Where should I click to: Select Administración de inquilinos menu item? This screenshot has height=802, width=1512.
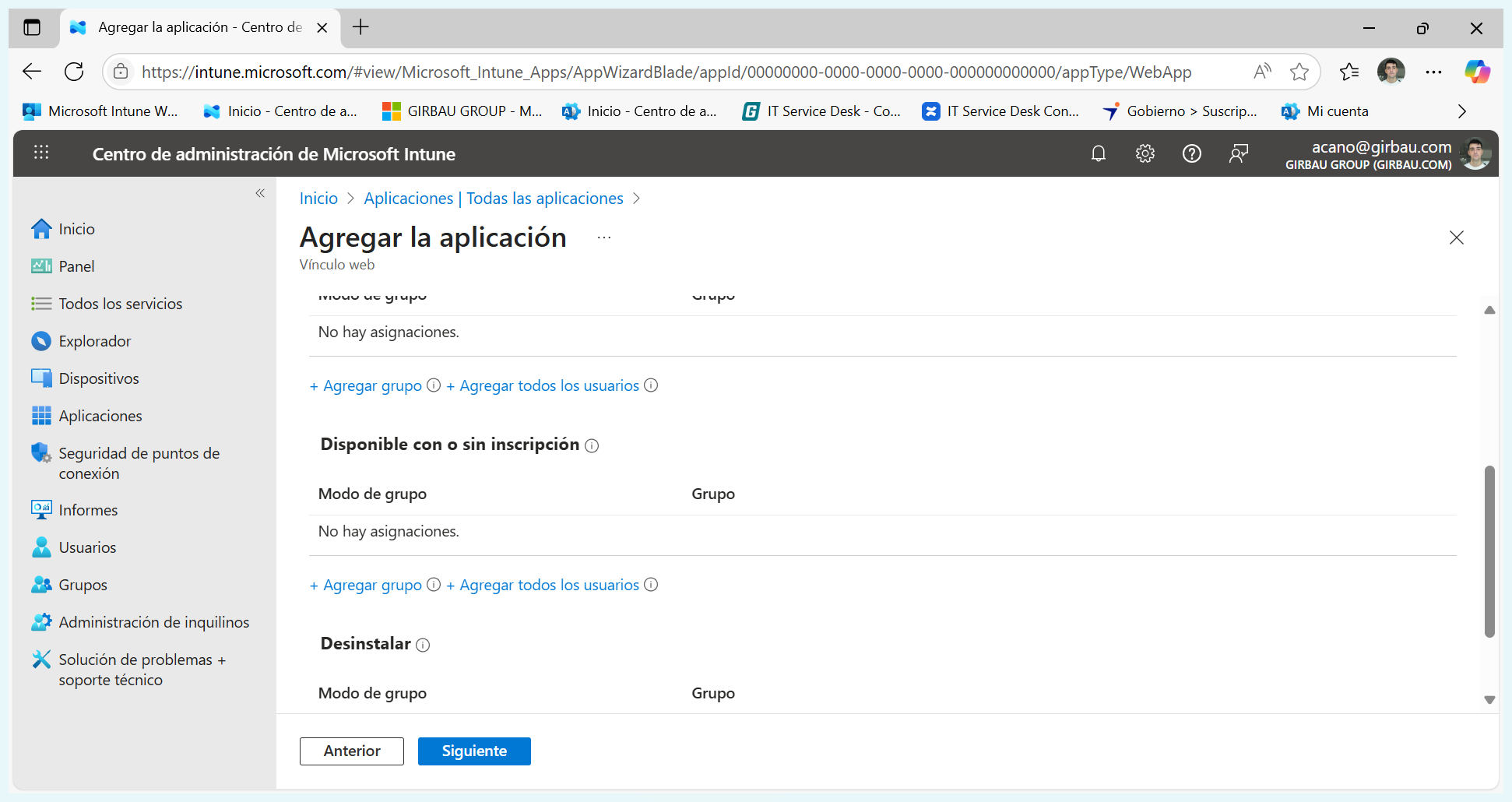point(153,622)
